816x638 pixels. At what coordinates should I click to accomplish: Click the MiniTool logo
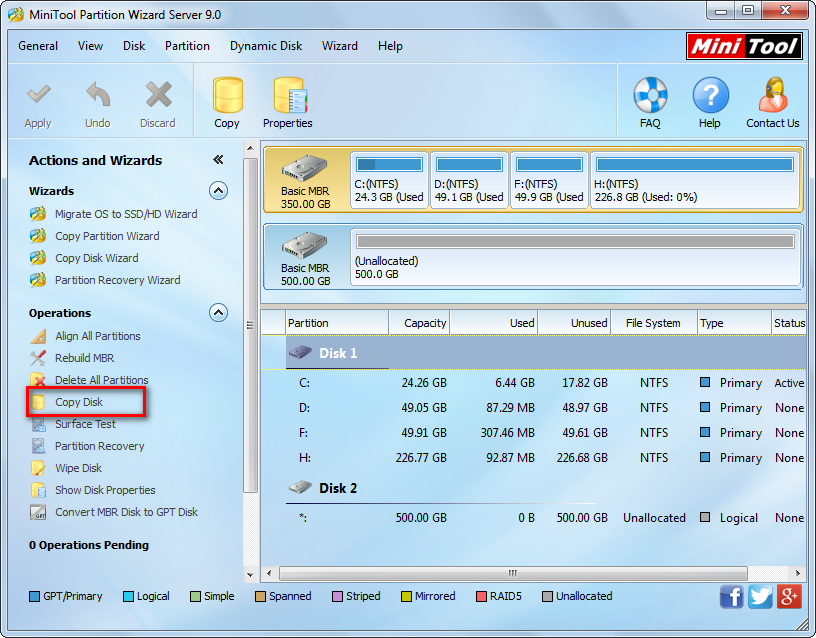[744, 46]
